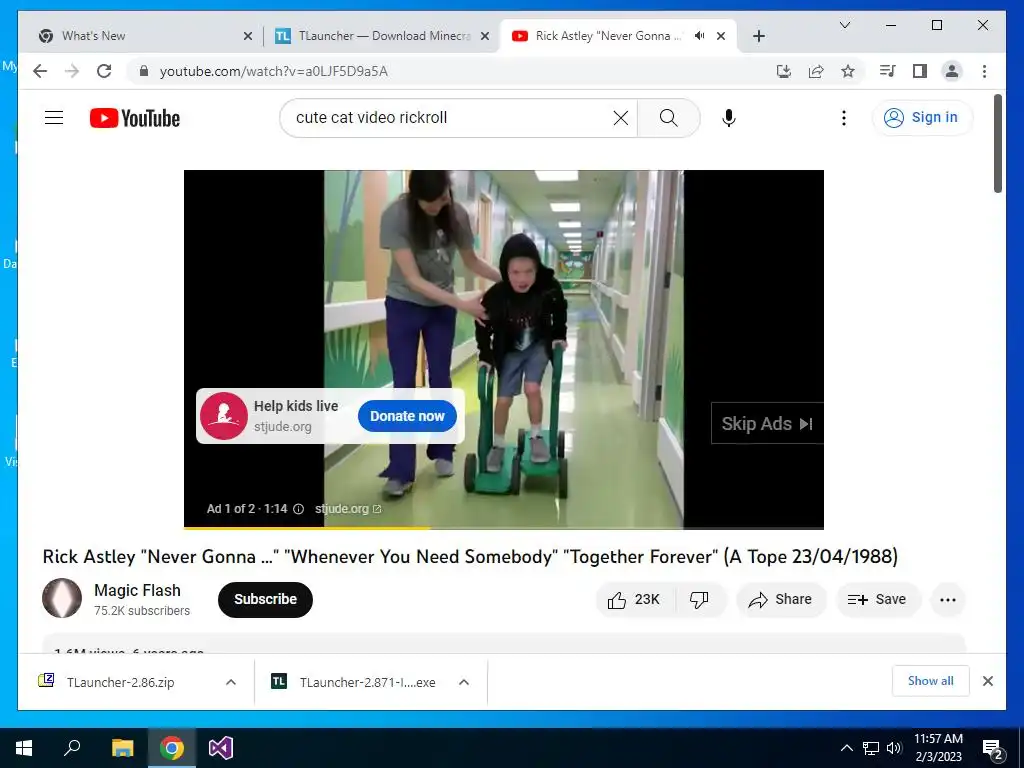Click the address bar URL
Screen dimensions: 1024x768
tap(274, 71)
